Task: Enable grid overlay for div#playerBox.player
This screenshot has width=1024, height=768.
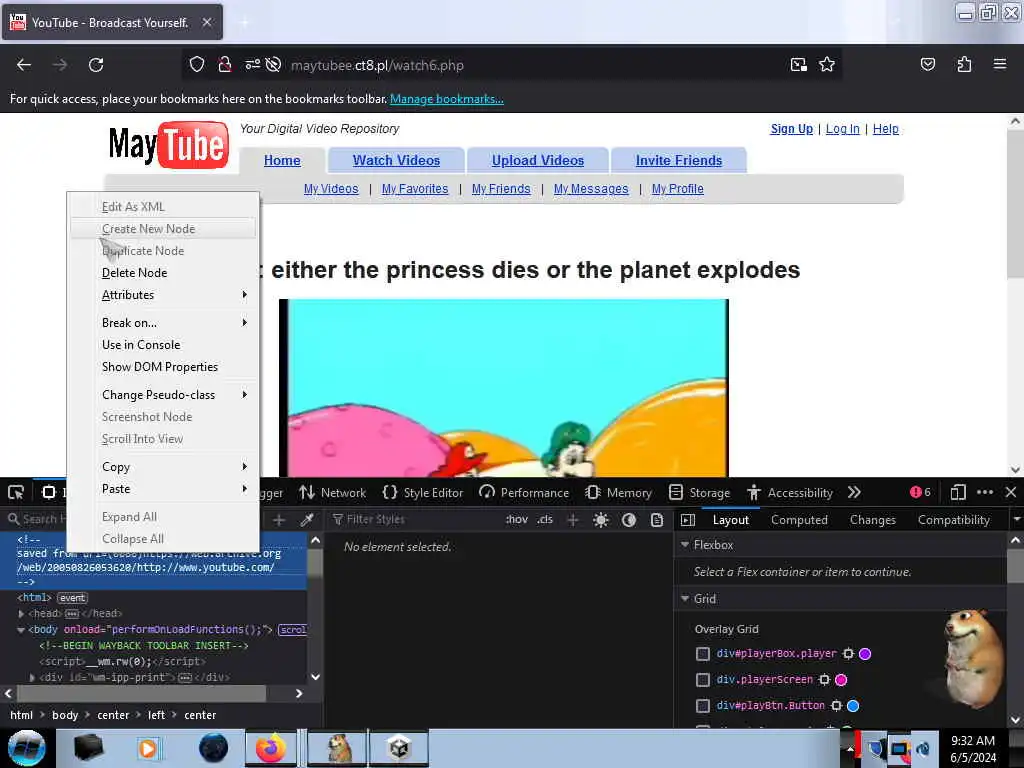Action: 703,654
